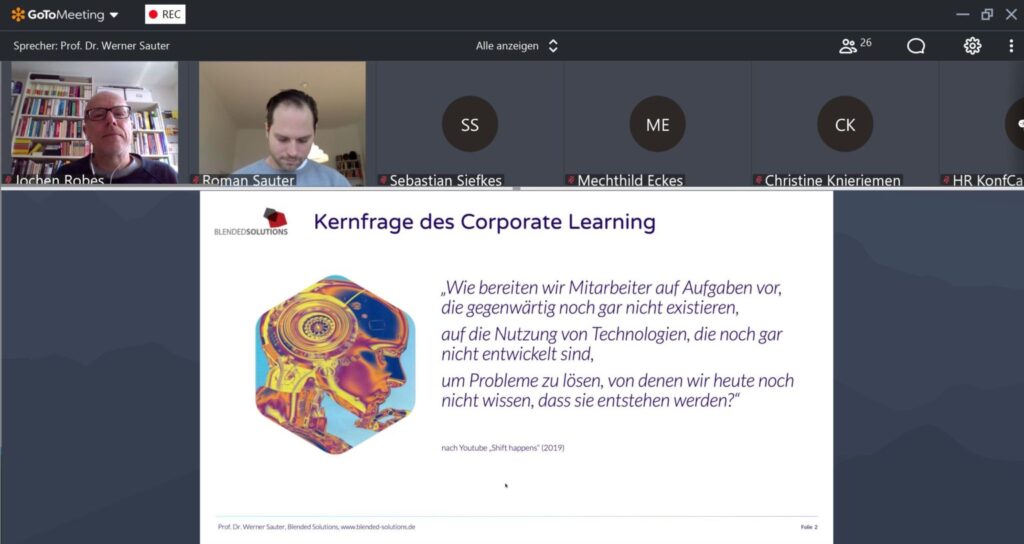This screenshot has width=1024, height=544.
Task: Click muted mic icon beside Sebastian Siefkes
Action: click(383, 180)
